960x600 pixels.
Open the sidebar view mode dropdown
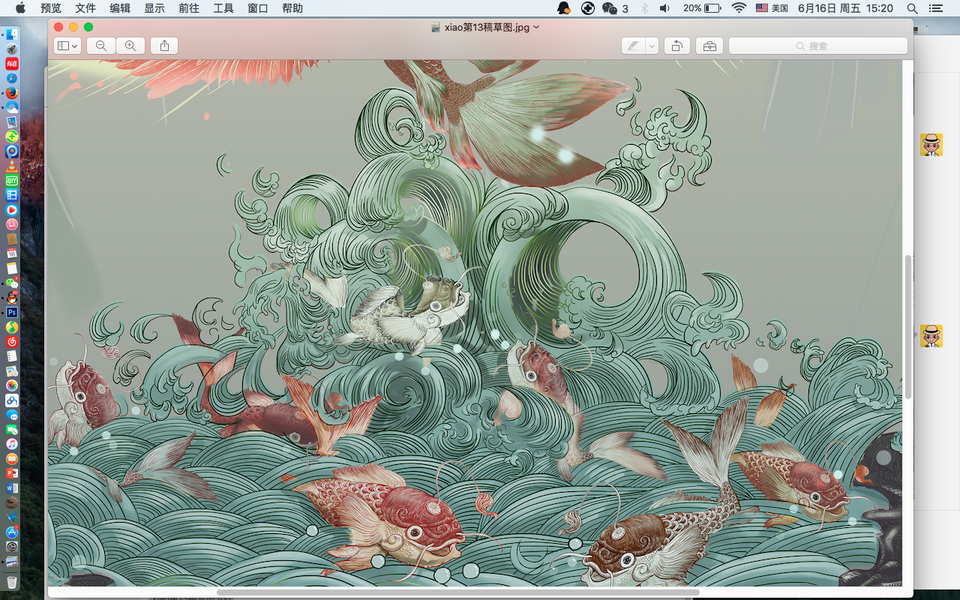67,46
